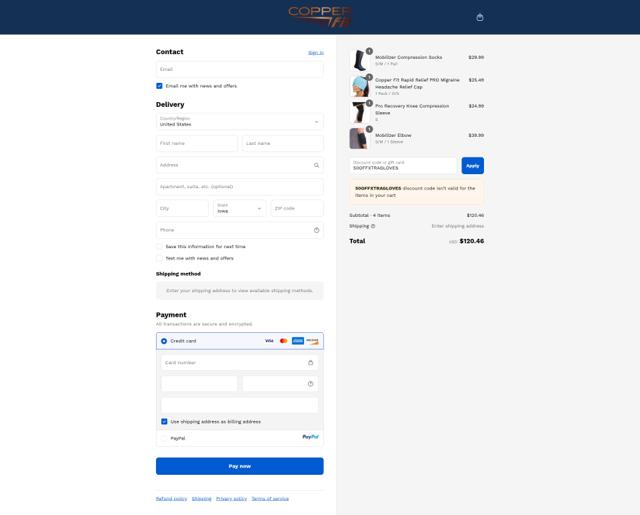640x515 pixels.
Task: Click the address search magnifier icon
Action: pyautogui.click(x=316, y=165)
